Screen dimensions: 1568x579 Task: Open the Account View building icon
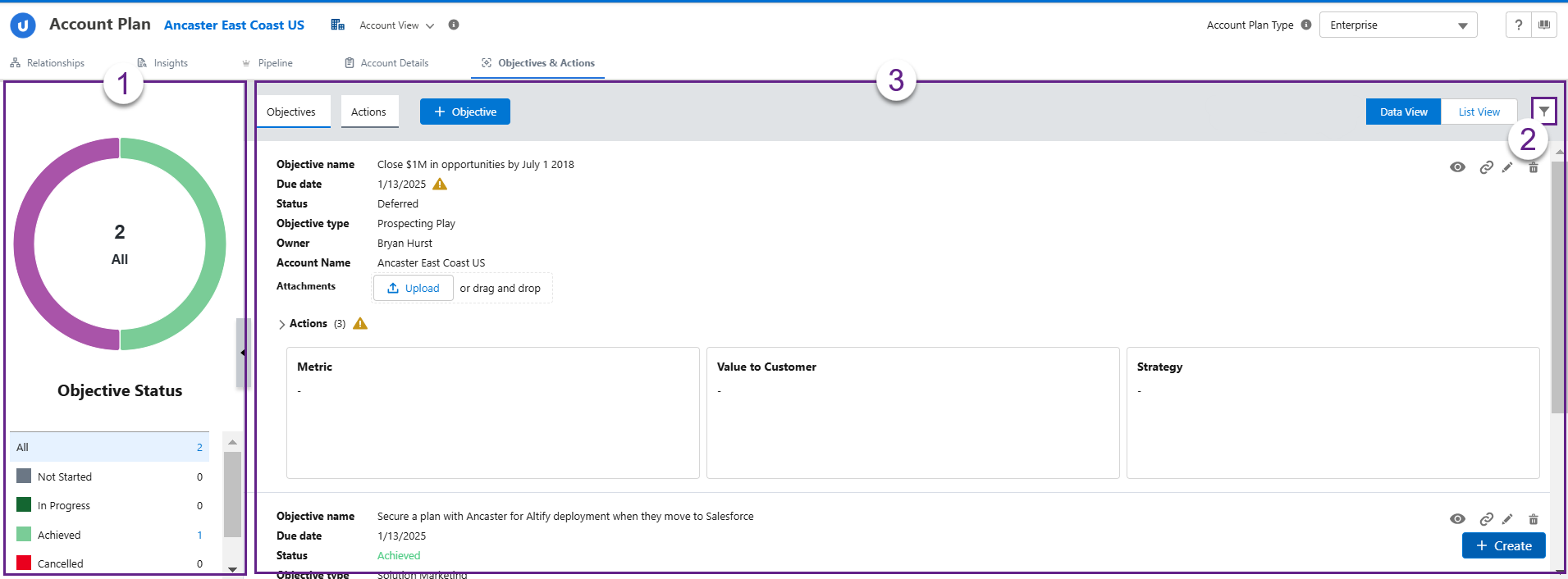click(x=337, y=25)
